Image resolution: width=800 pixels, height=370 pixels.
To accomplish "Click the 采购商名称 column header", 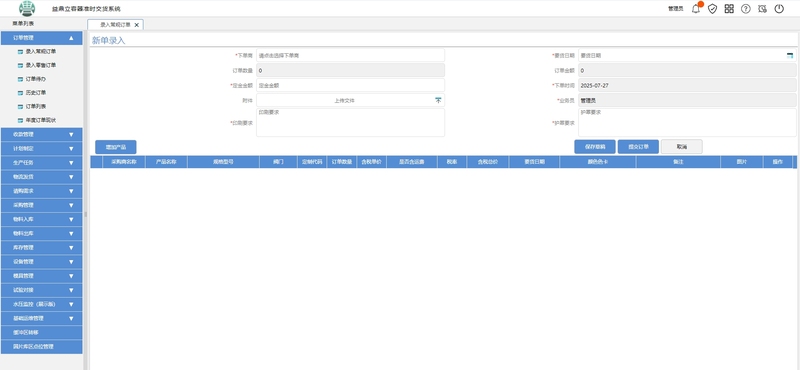I will coord(124,162).
